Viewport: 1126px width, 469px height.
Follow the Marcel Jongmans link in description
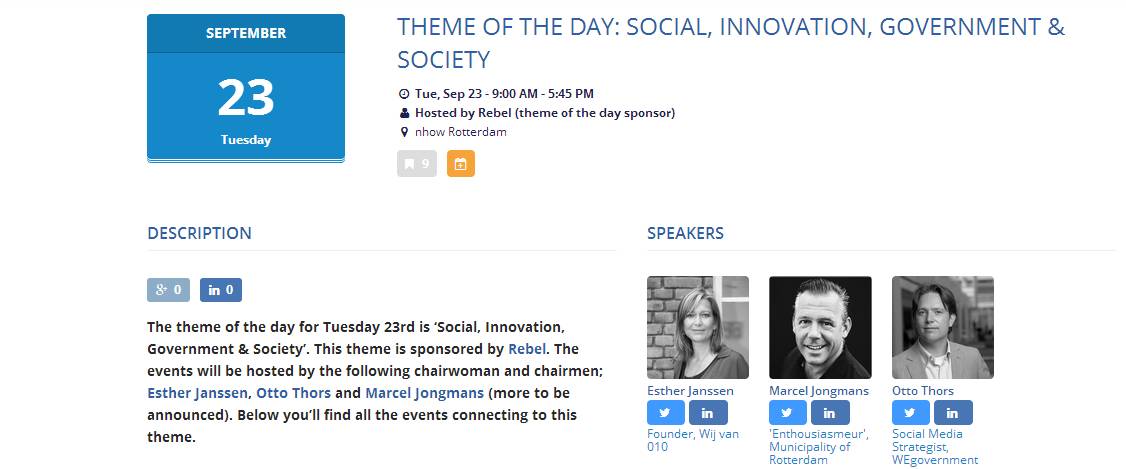[x=424, y=393]
